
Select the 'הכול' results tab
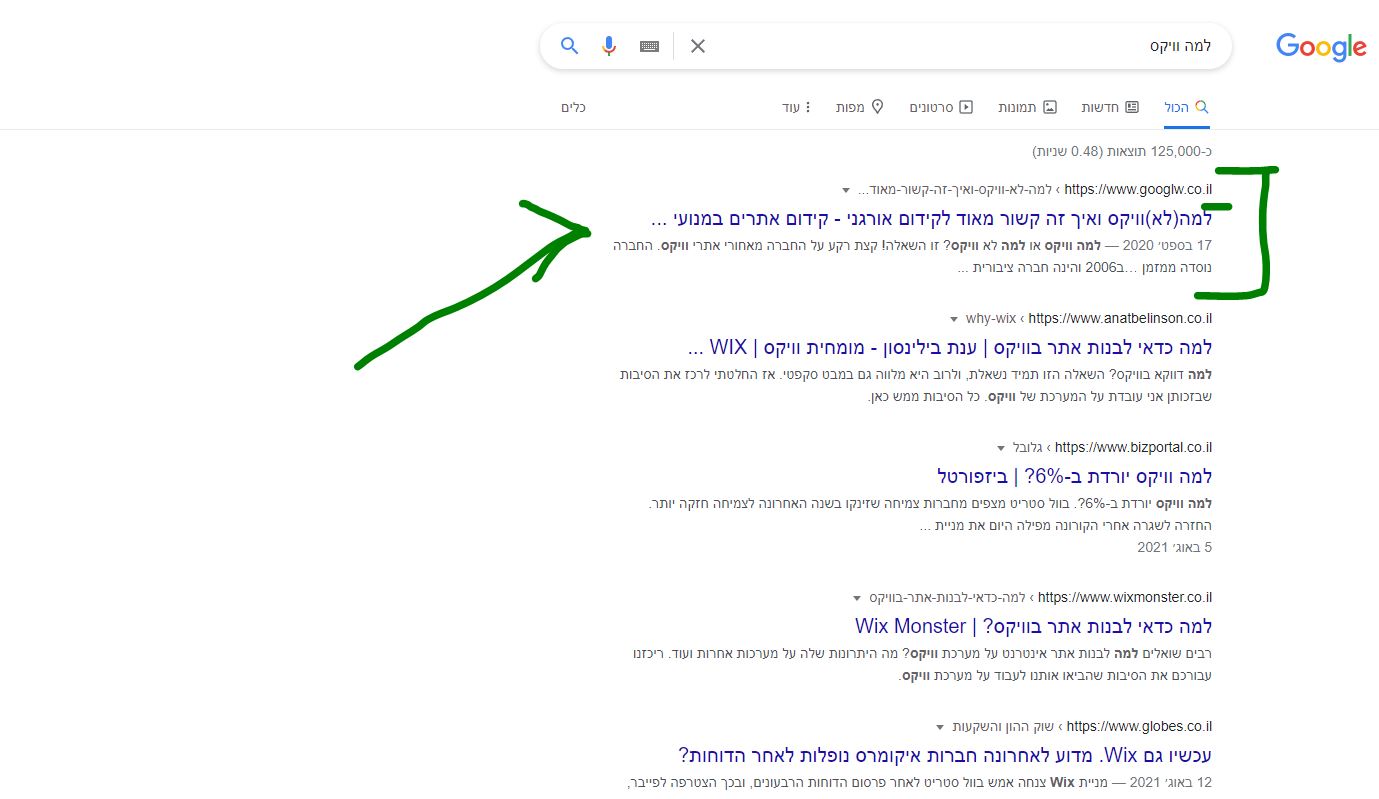[x=1187, y=107]
